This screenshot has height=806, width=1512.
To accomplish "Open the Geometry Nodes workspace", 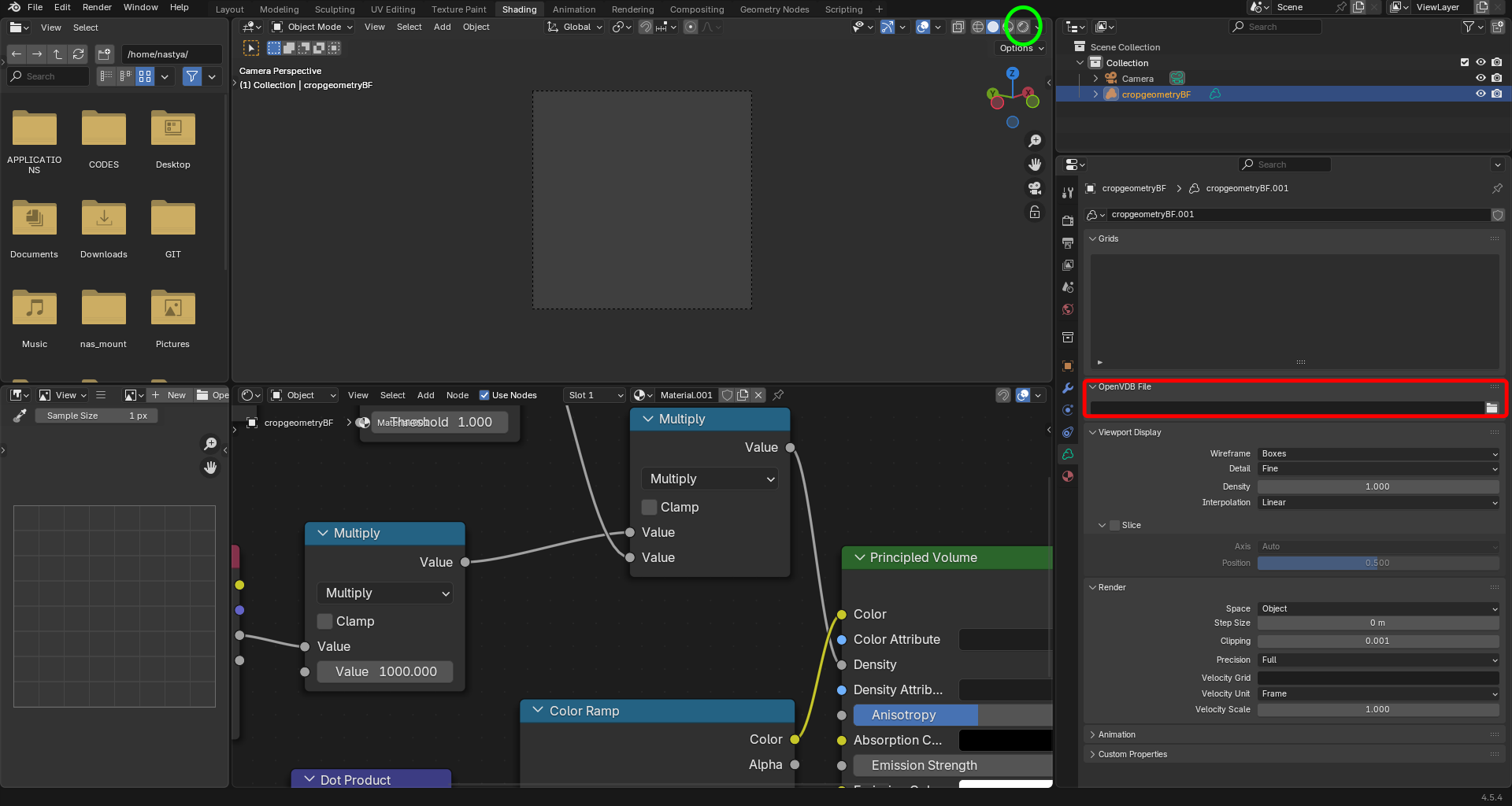I will [773, 9].
